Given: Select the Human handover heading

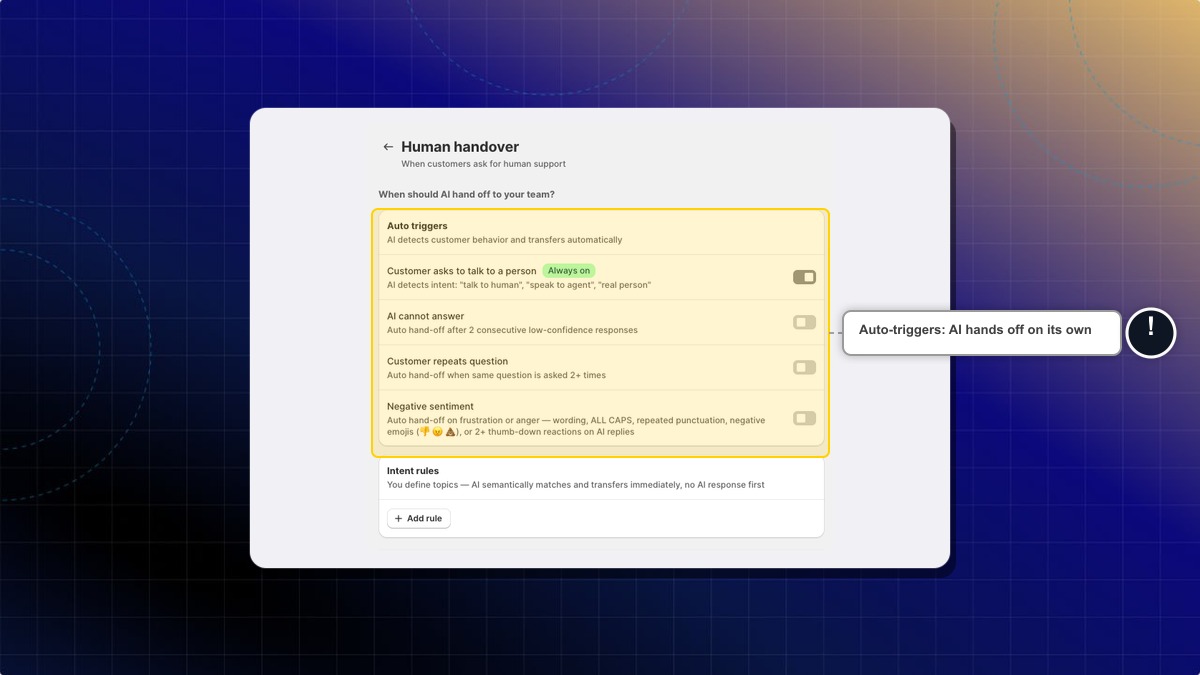Looking at the screenshot, I should (x=460, y=147).
